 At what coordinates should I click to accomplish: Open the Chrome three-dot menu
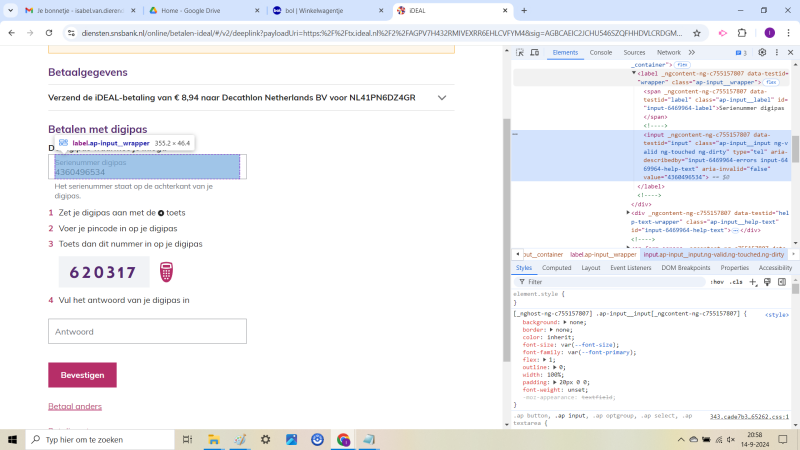[x=788, y=33]
